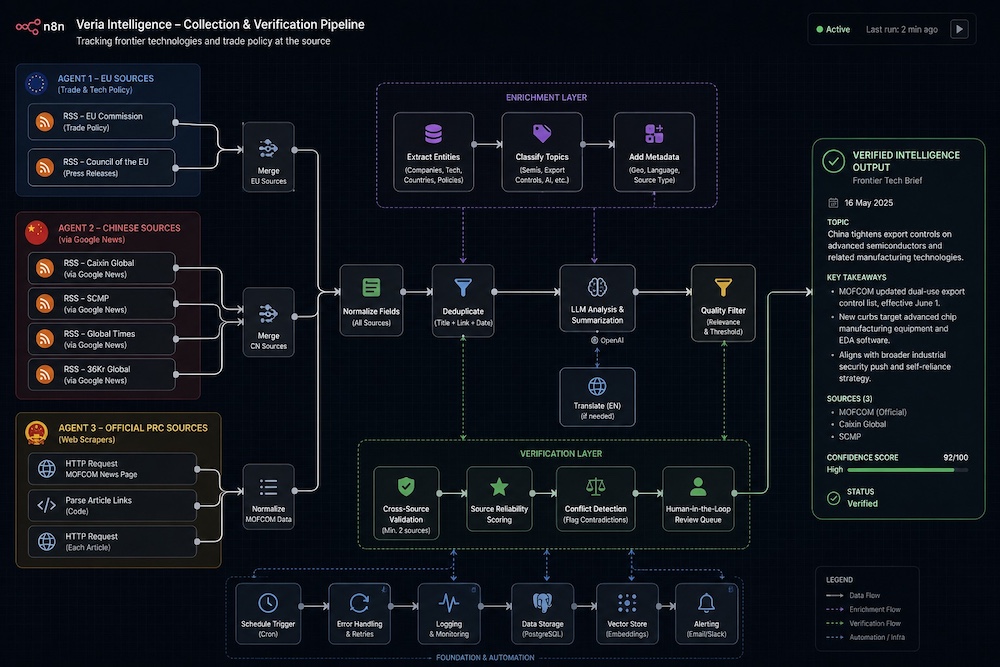The height and width of the screenshot is (667, 1000).
Task: Click the KEY TAKEAWAYS section label
Action: point(857,277)
